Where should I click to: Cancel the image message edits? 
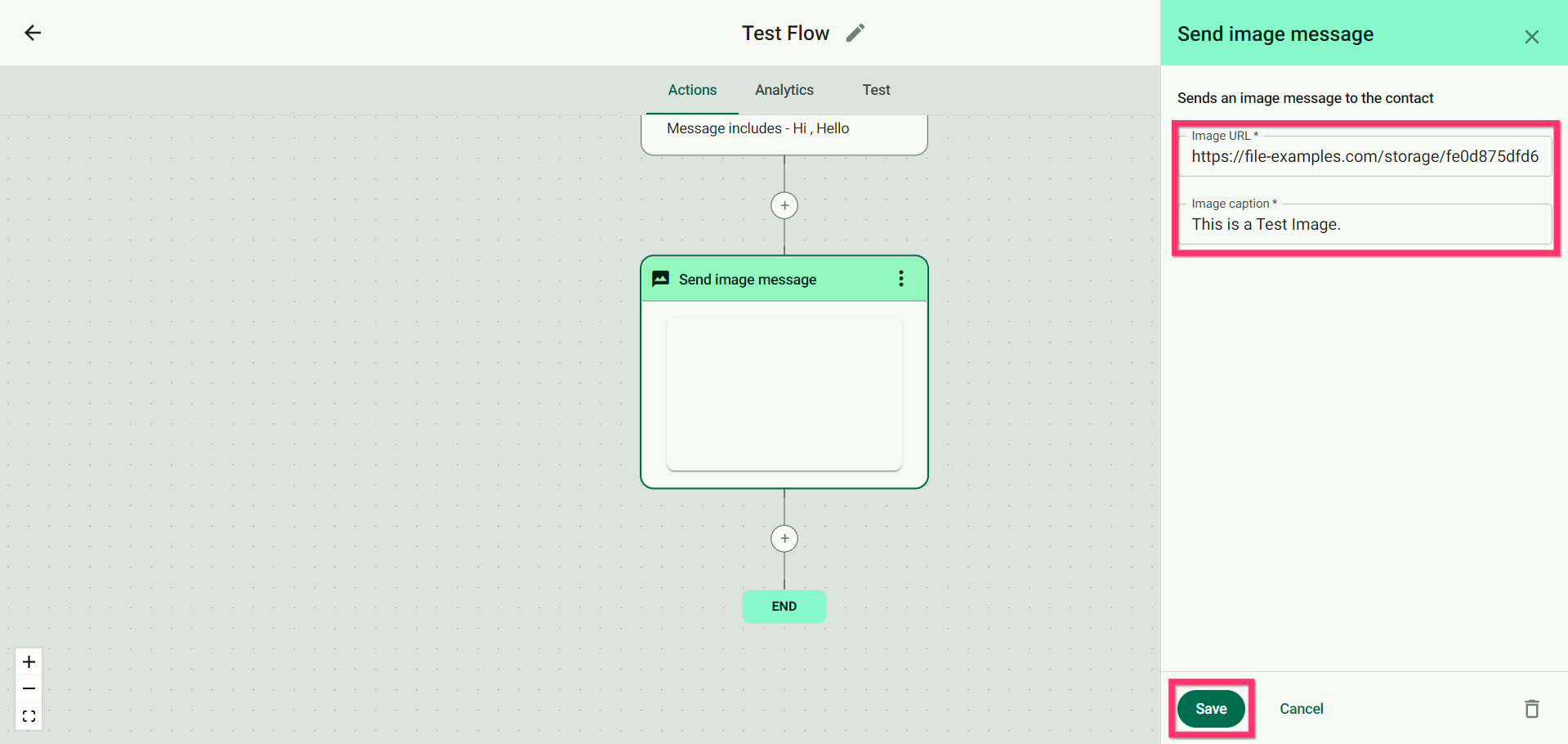coord(1301,709)
